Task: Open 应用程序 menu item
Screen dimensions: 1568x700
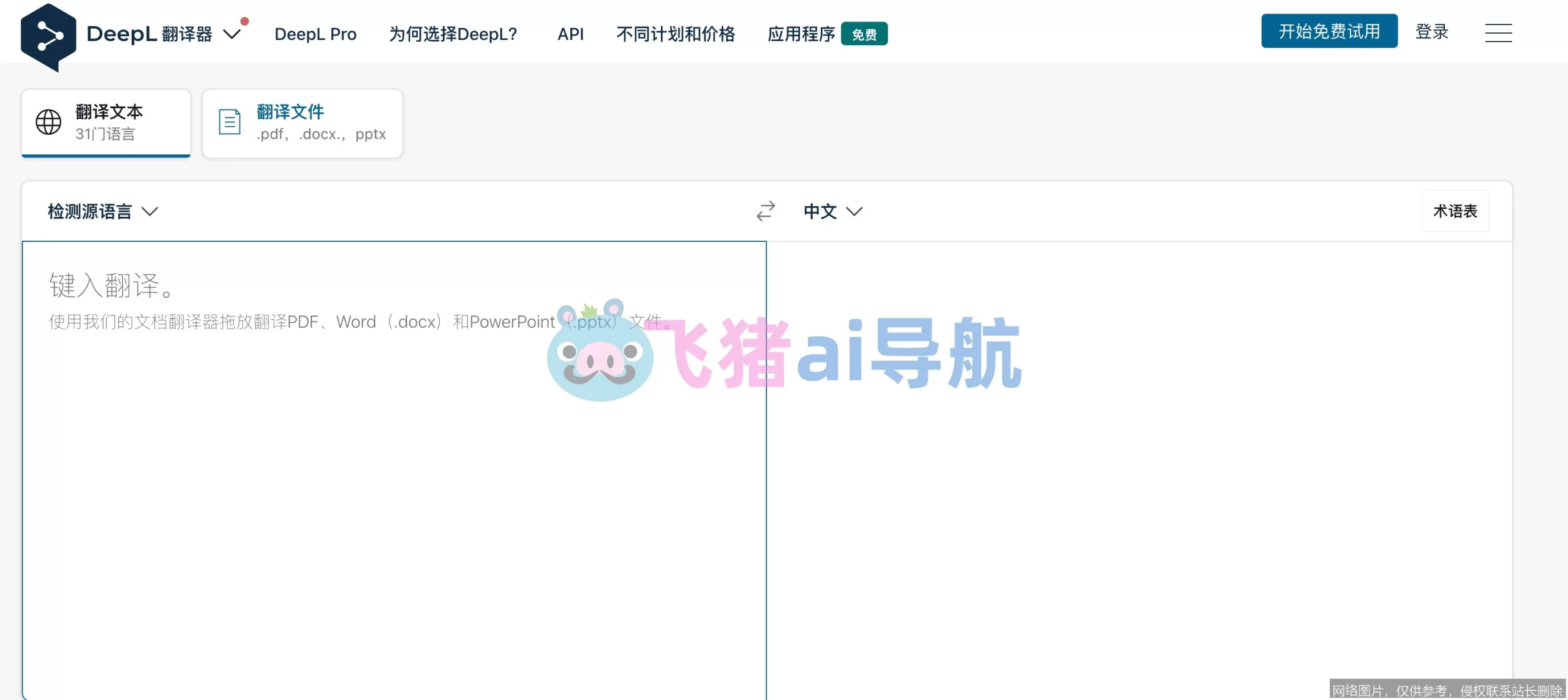Action: click(801, 34)
